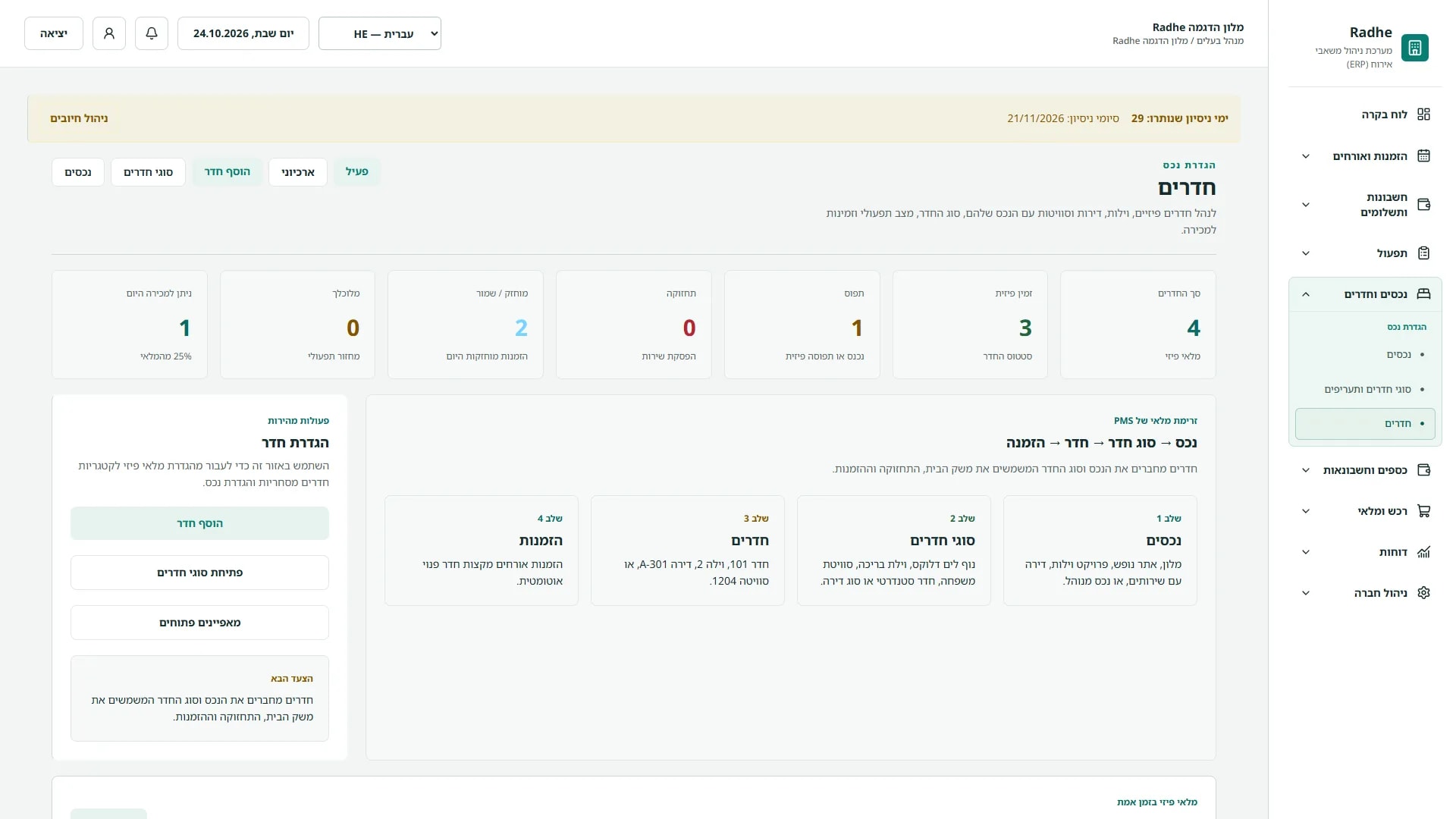Switch to the ארכיוני filter tab
The height and width of the screenshot is (819, 1456).
pos(298,172)
